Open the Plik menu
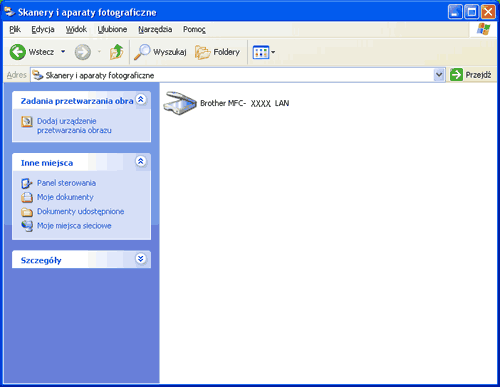Image resolution: width=500 pixels, height=387 pixels. [15, 29]
